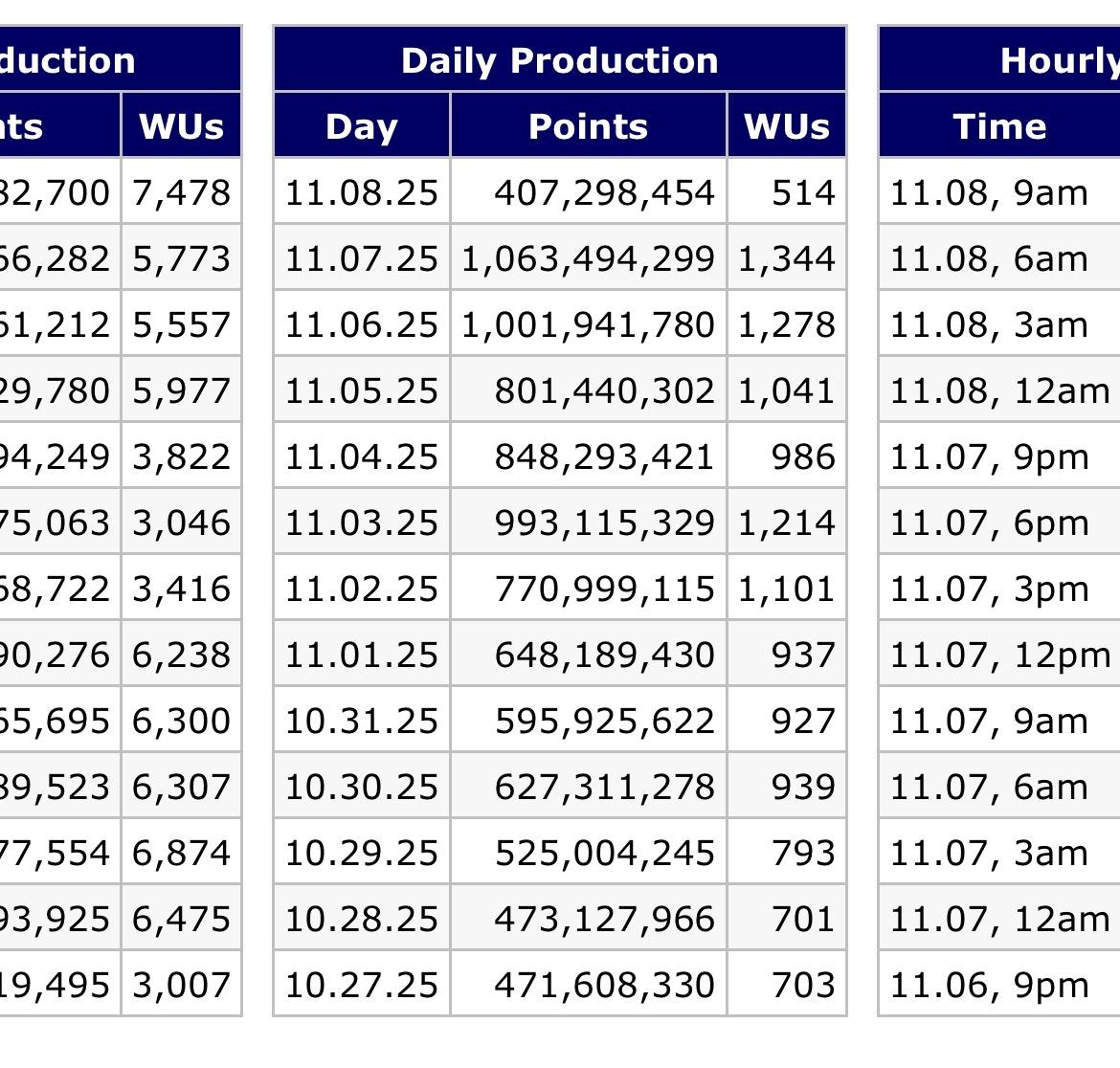Image resolution: width=1120 pixels, height=1068 pixels.
Task: Select the 11.07, 12pm time row
Action: pyautogui.click(x=999, y=655)
